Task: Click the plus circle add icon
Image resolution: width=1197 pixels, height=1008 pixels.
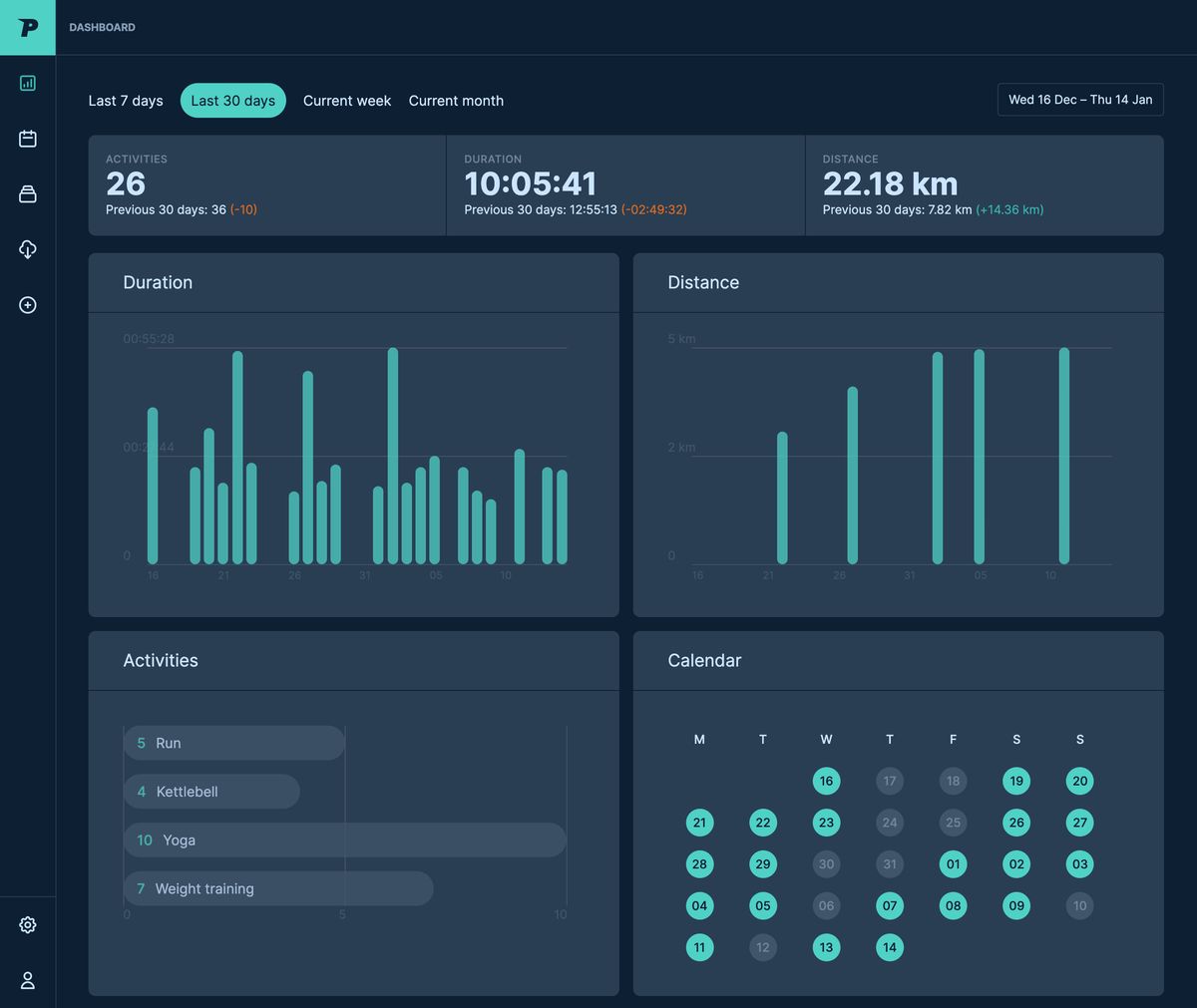Action: [28, 305]
